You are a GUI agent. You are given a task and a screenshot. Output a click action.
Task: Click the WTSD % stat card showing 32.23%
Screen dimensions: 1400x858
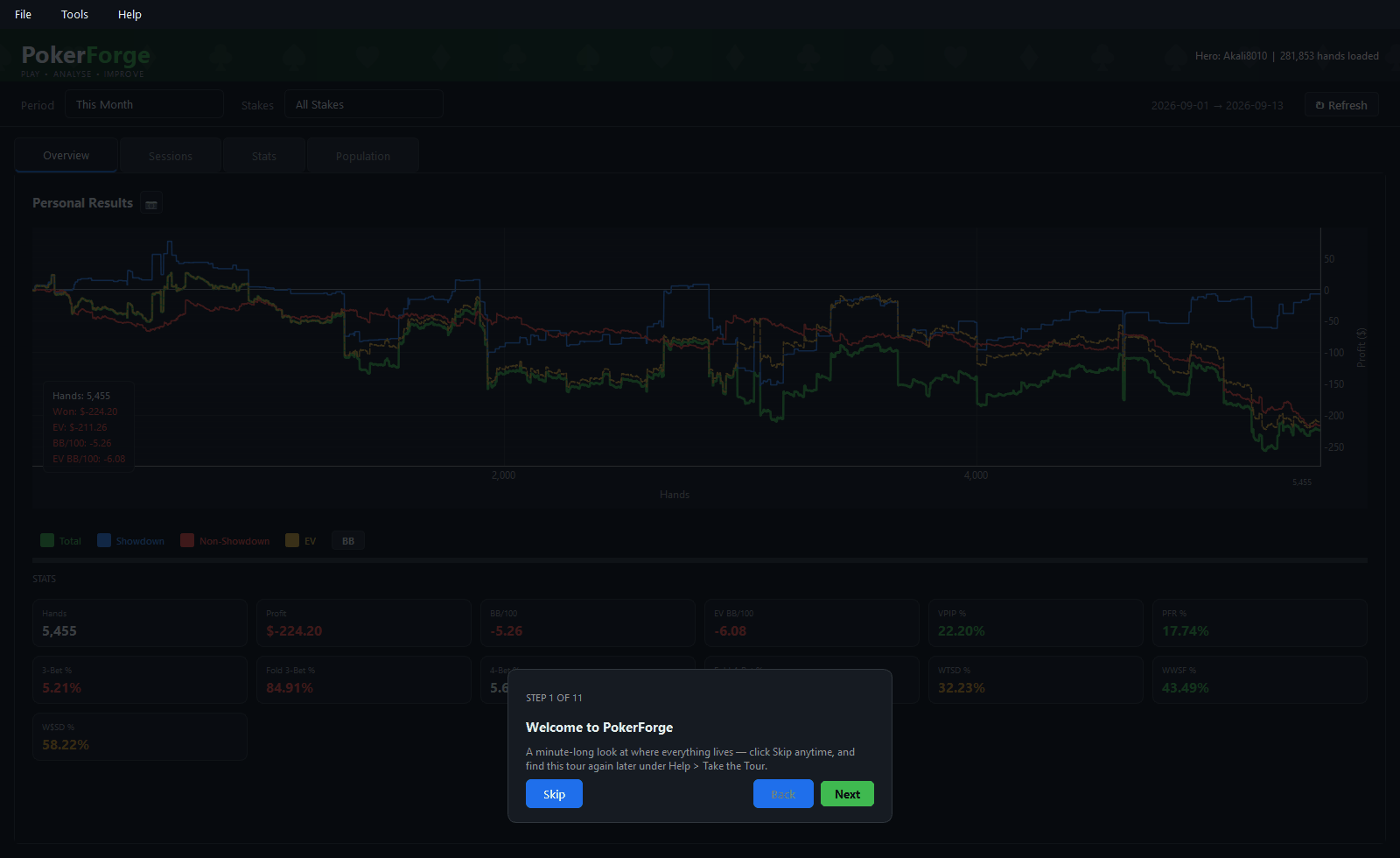pos(1036,679)
